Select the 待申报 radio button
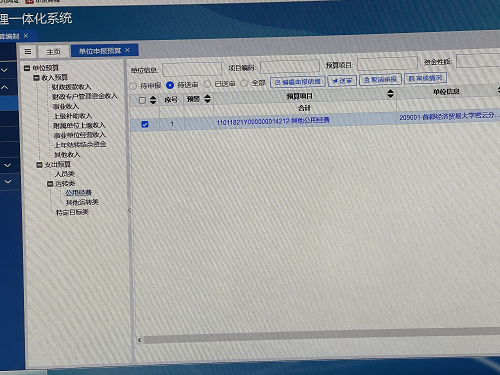The image size is (500, 375). (x=133, y=86)
